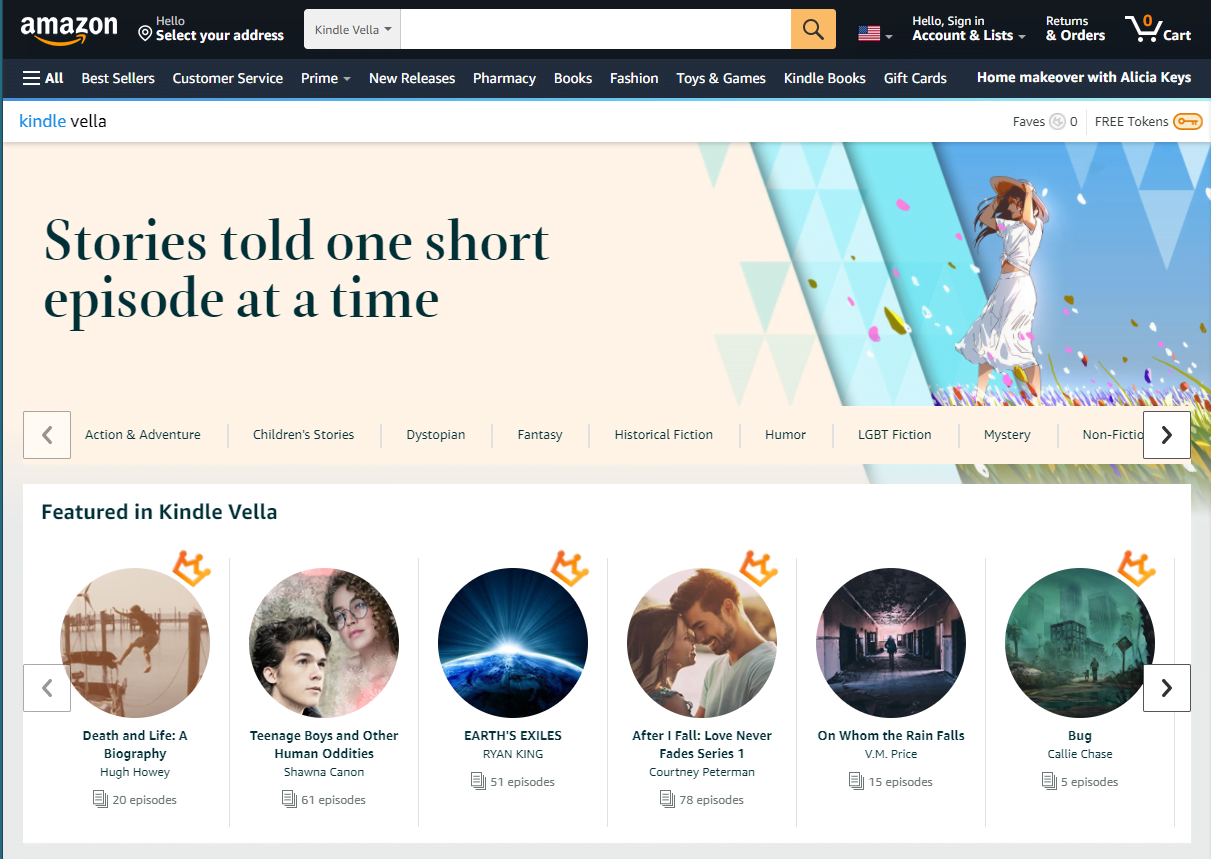Click into the Amazon search field
The height and width of the screenshot is (859, 1211).
[x=595, y=30]
